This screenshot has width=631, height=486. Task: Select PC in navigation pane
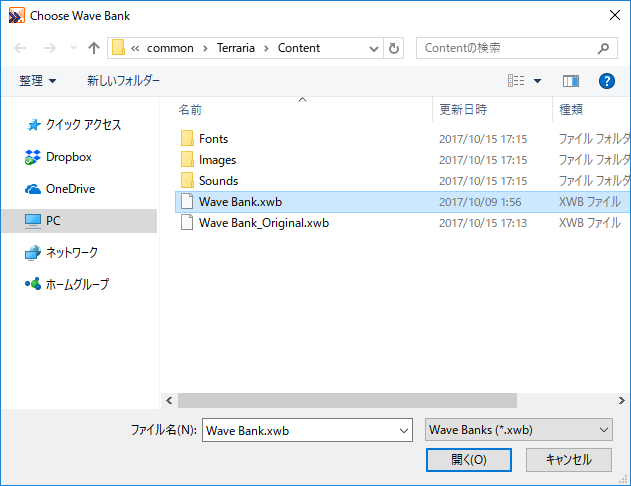tap(79, 220)
